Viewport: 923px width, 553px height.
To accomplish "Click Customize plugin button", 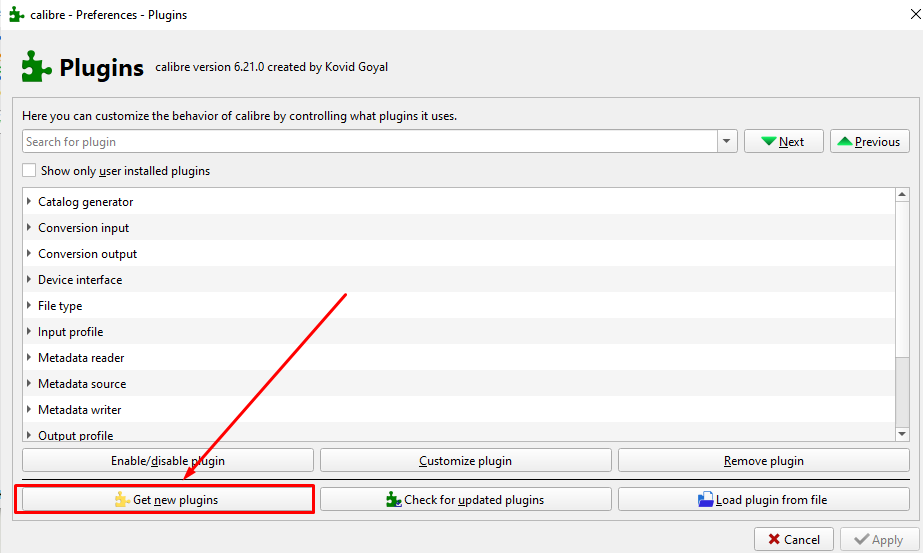I will pos(466,461).
